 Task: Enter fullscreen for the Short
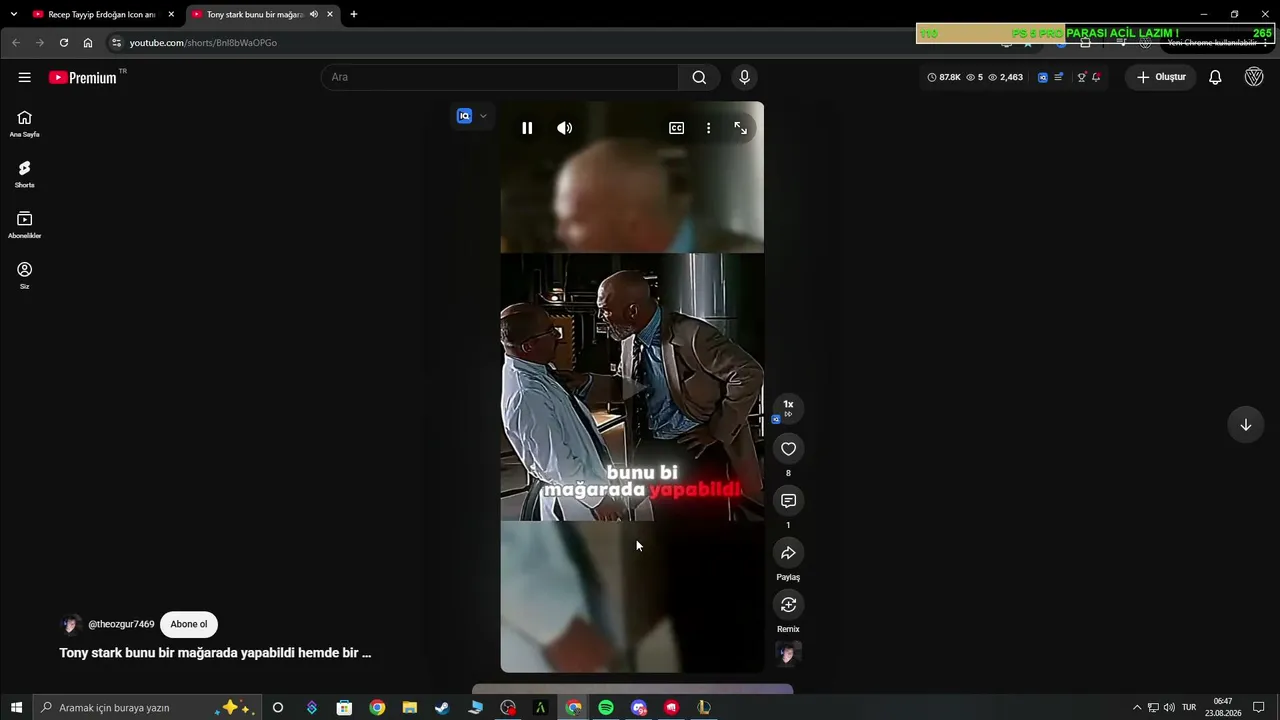tap(740, 128)
